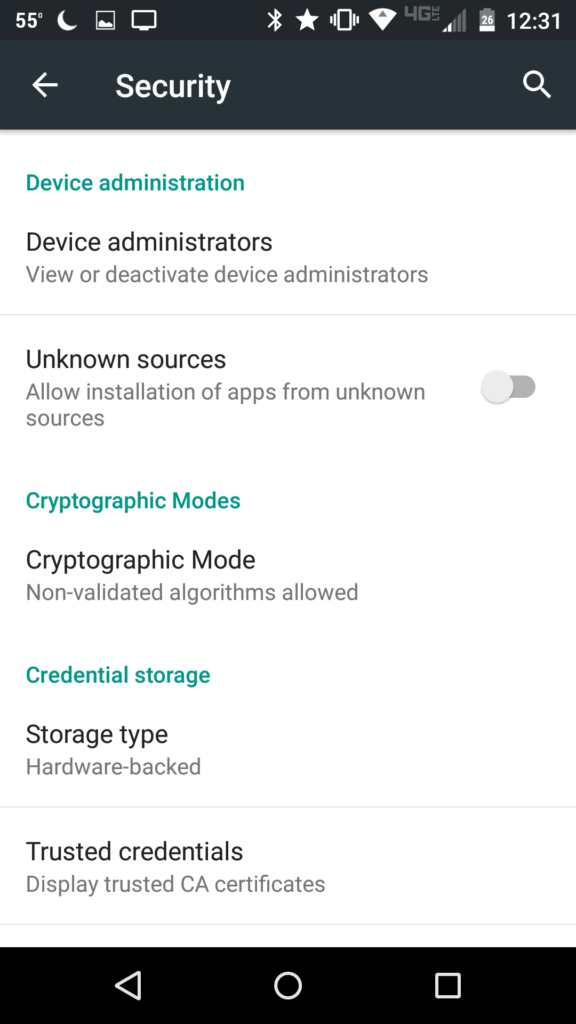Tap the 12:31 clock in status bar

click(x=534, y=21)
